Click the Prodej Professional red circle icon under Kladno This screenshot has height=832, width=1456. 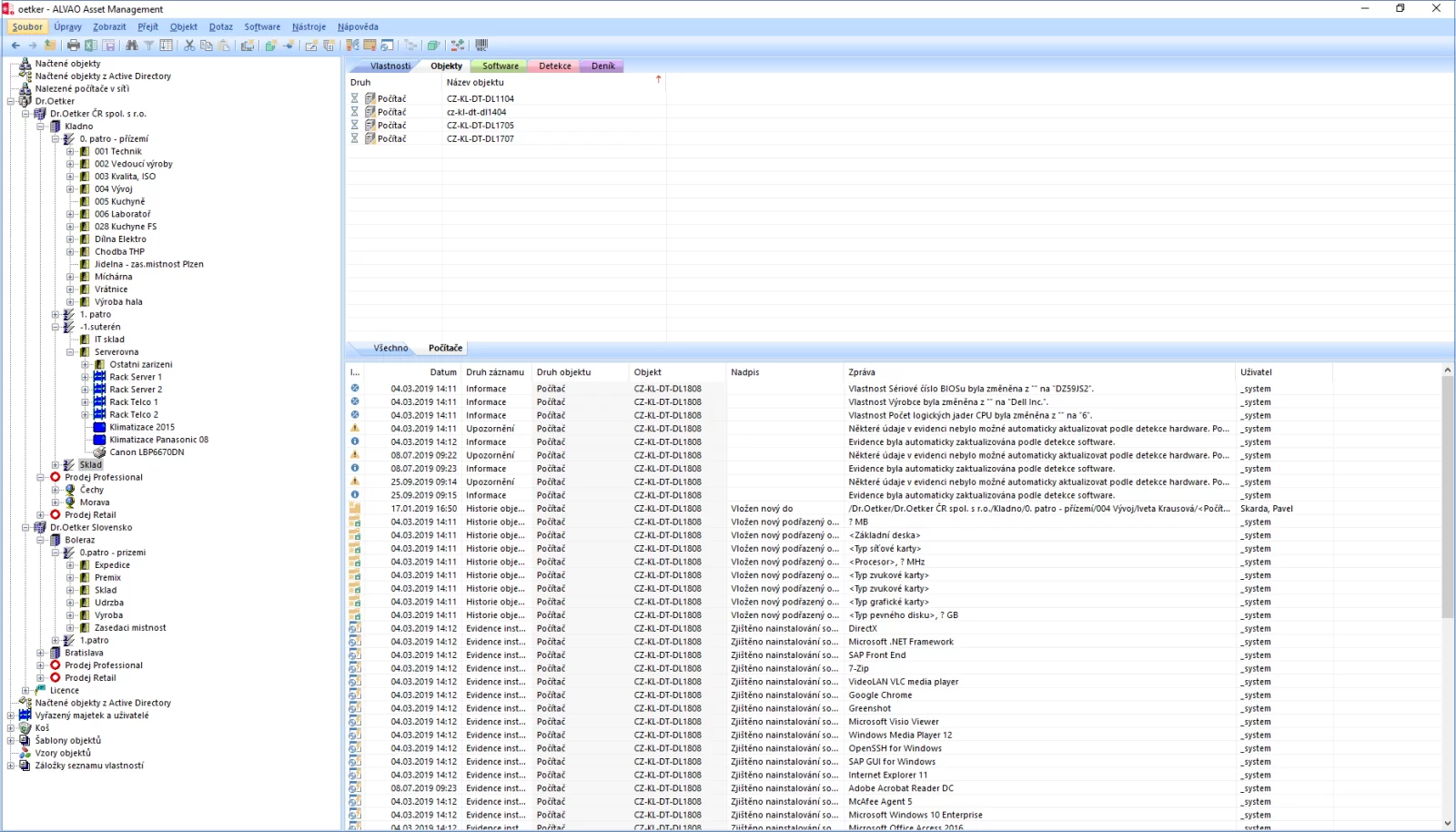click(55, 477)
